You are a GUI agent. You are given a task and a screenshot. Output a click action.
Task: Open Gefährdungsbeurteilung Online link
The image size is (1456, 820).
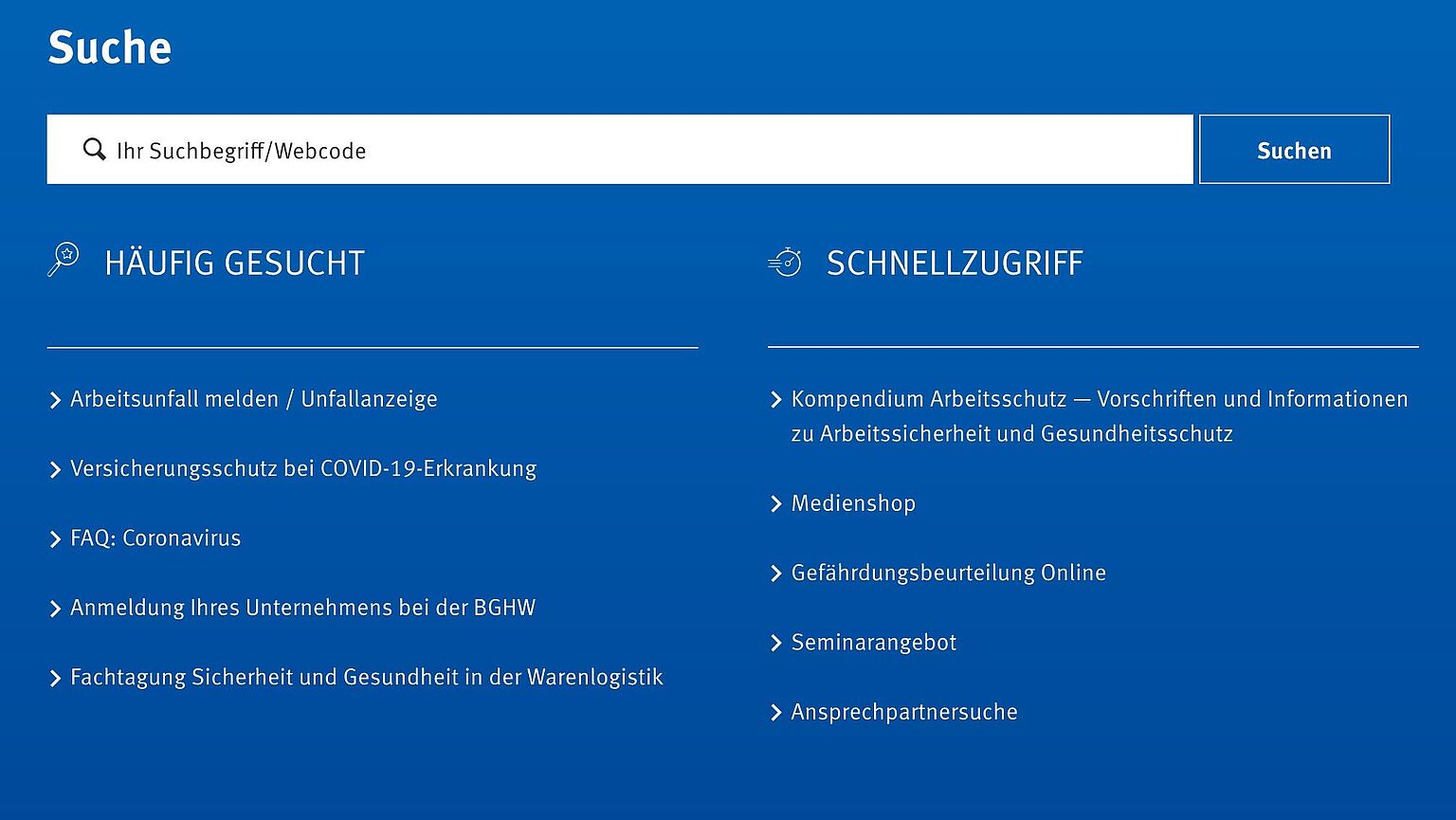click(949, 573)
